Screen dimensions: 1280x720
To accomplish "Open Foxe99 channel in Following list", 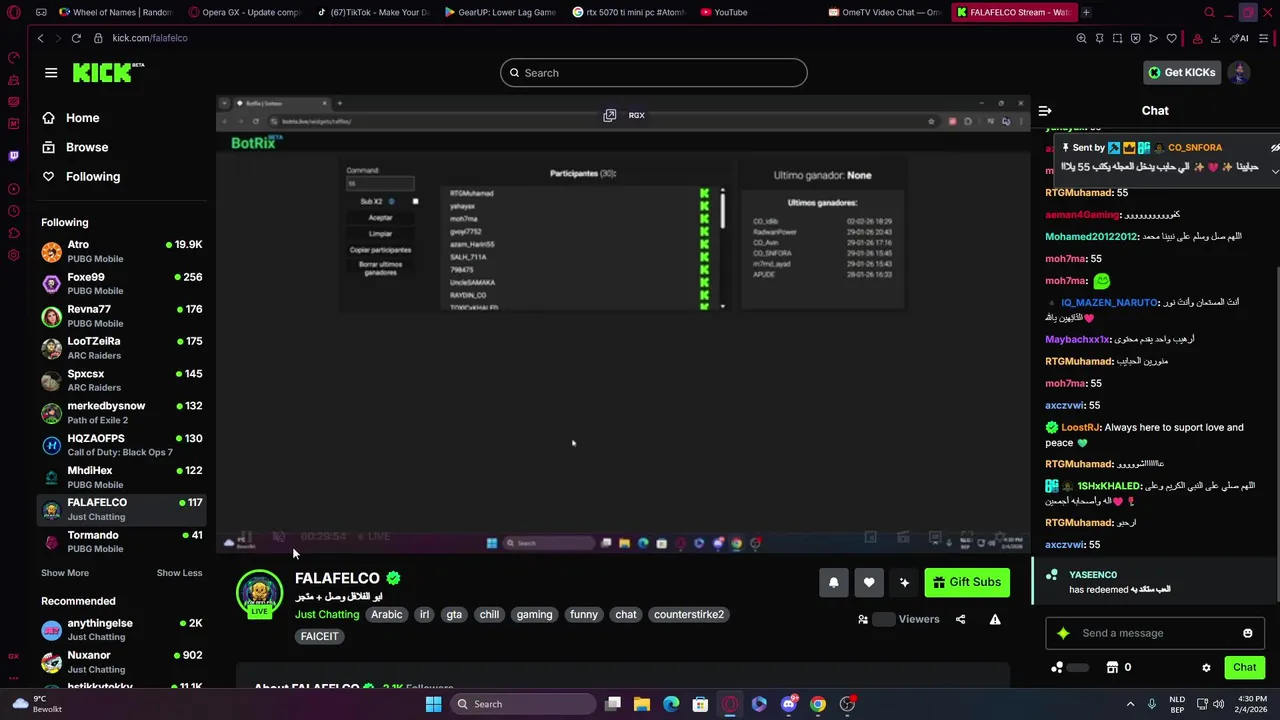I will 121,283.
